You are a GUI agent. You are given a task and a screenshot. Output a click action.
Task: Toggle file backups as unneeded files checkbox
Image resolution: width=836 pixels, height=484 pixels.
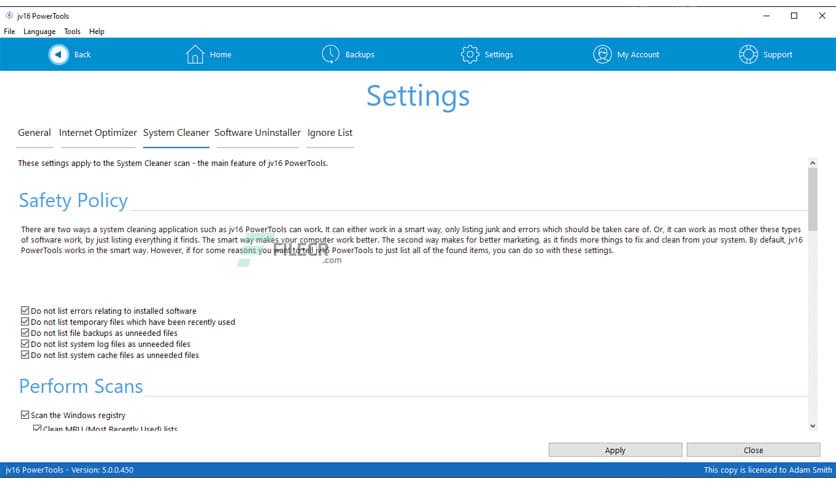coord(25,333)
